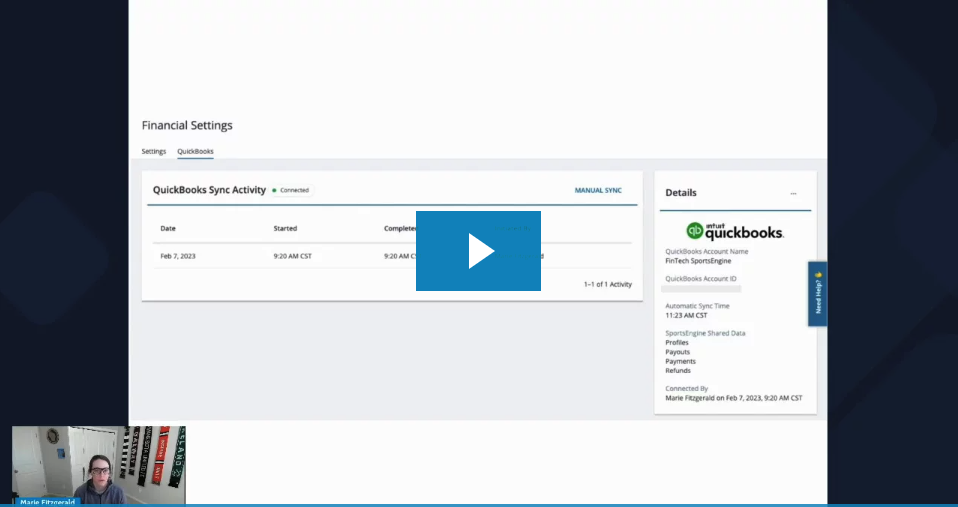Click the Started column header
This screenshot has width=958, height=507.
[x=285, y=228]
